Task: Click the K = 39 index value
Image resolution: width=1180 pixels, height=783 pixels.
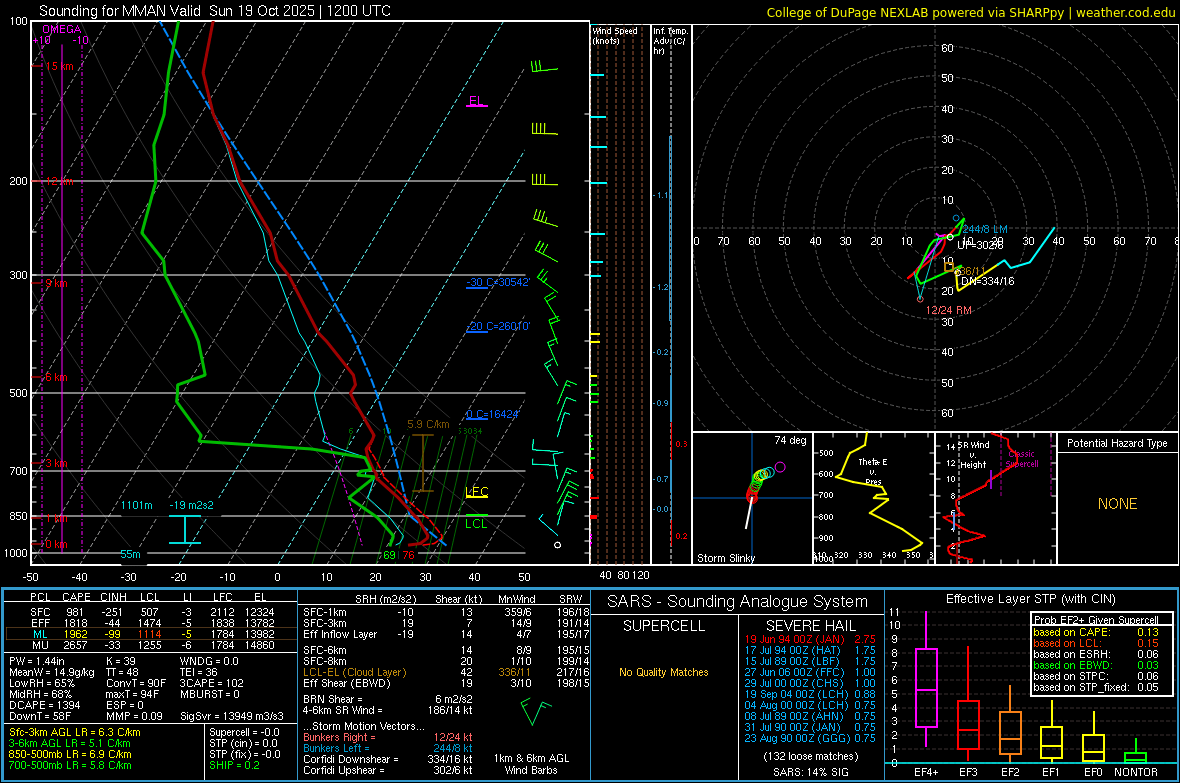Action: 120,661
